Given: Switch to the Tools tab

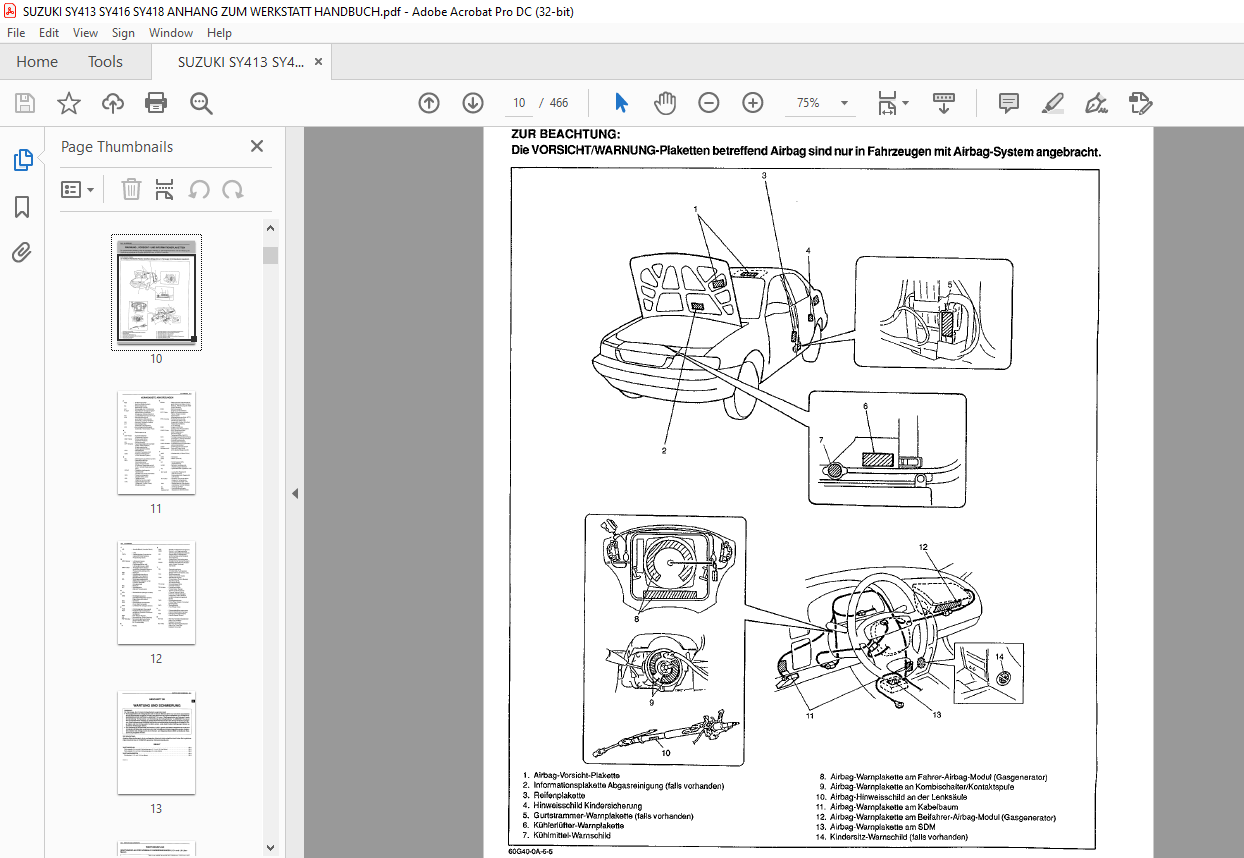Looking at the screenshot, I should pyautogui.click(x=105, y=62).
